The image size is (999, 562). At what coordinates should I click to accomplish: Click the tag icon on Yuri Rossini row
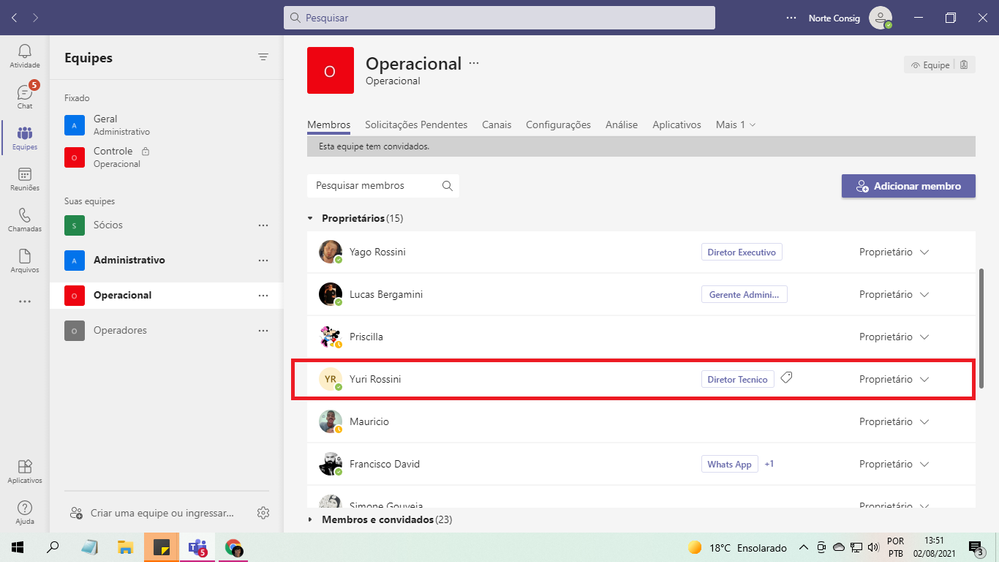click(x=787, y=378)
